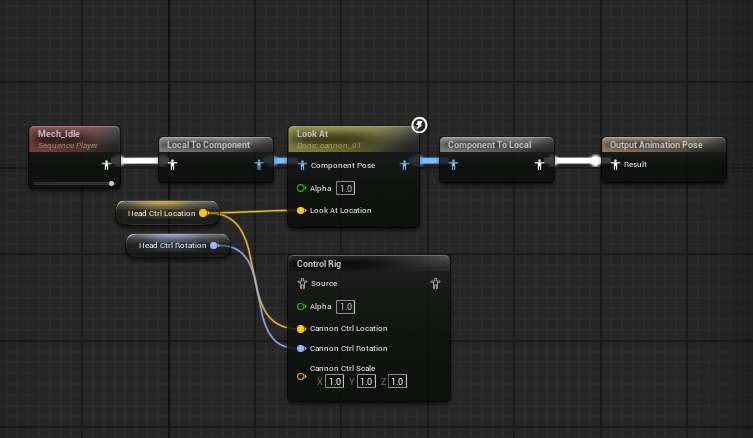The height and width of the screenshot is (438, 753).
Task: Click the Cannon Ctrl Rotation input pin
Action: [301, 349]
